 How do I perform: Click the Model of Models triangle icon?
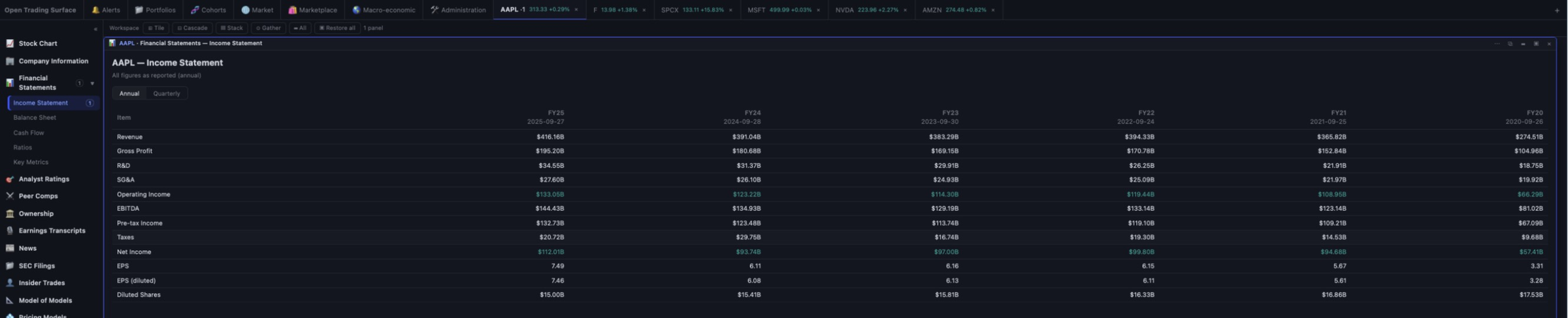[x=10, y=300]
